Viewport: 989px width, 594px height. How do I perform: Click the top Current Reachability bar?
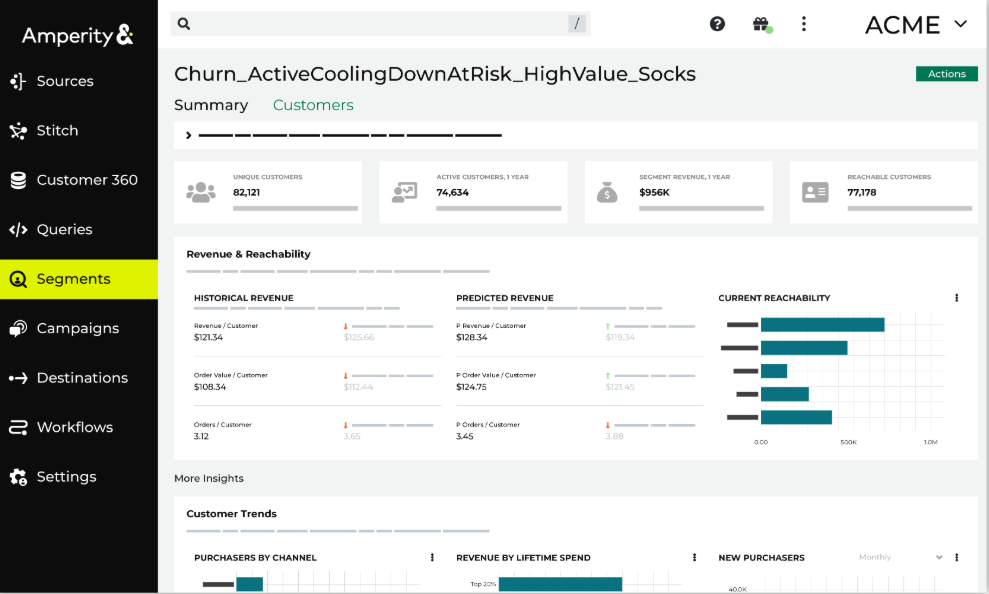click(822, 325)
